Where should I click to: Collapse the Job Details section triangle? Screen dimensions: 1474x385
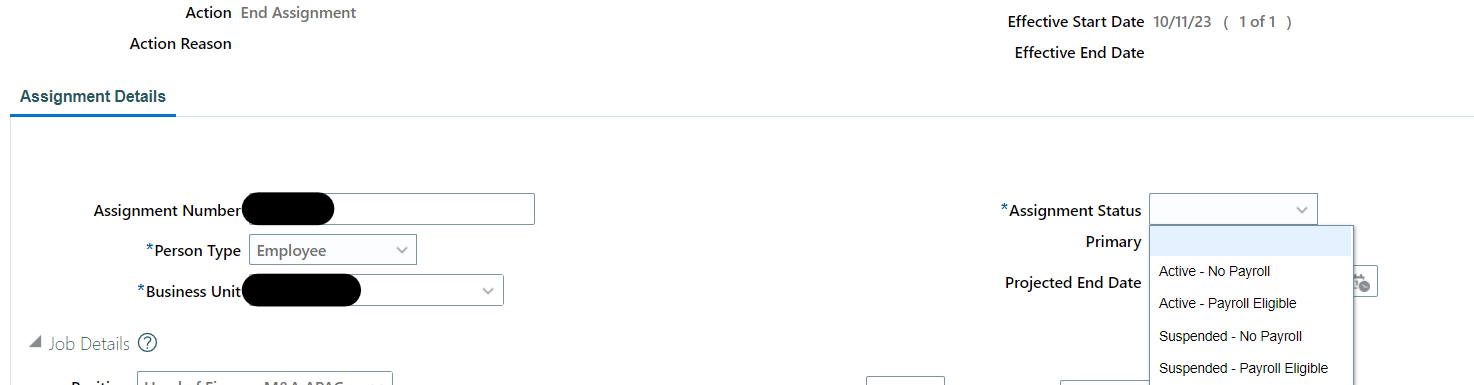(x=33, y=344)
